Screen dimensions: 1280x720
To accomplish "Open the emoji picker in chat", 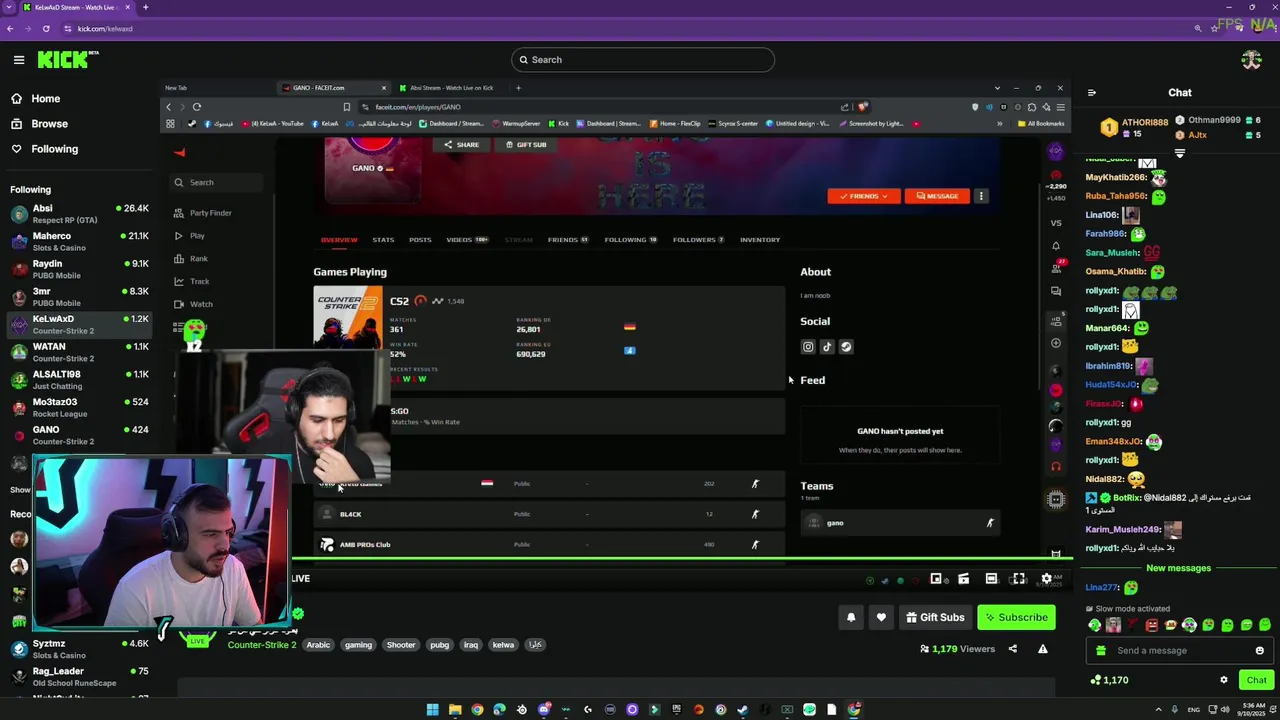I will pos(1259,651).
